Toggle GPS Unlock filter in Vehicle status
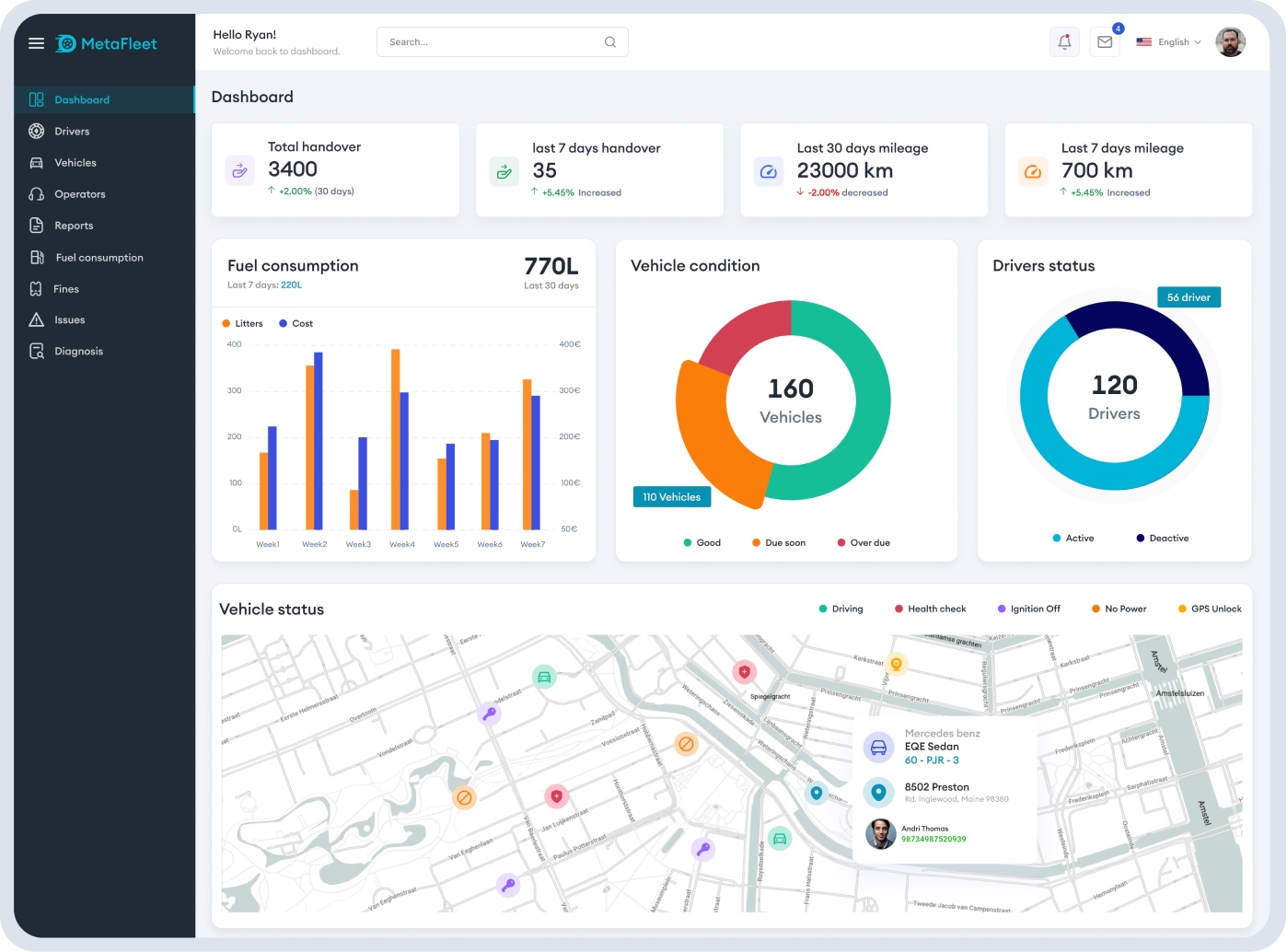This screenshot has height=952, width=1287. point(1210,609)
